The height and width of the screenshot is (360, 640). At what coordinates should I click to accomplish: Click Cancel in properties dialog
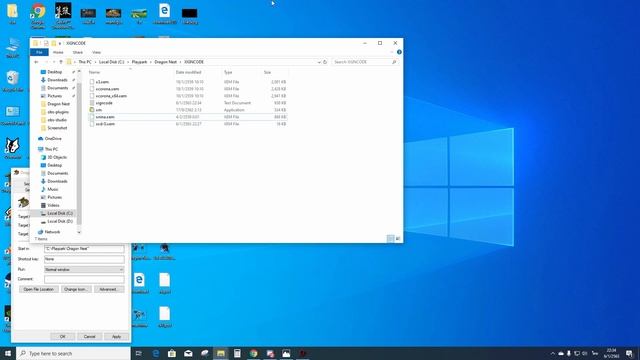tap(89, 336)
